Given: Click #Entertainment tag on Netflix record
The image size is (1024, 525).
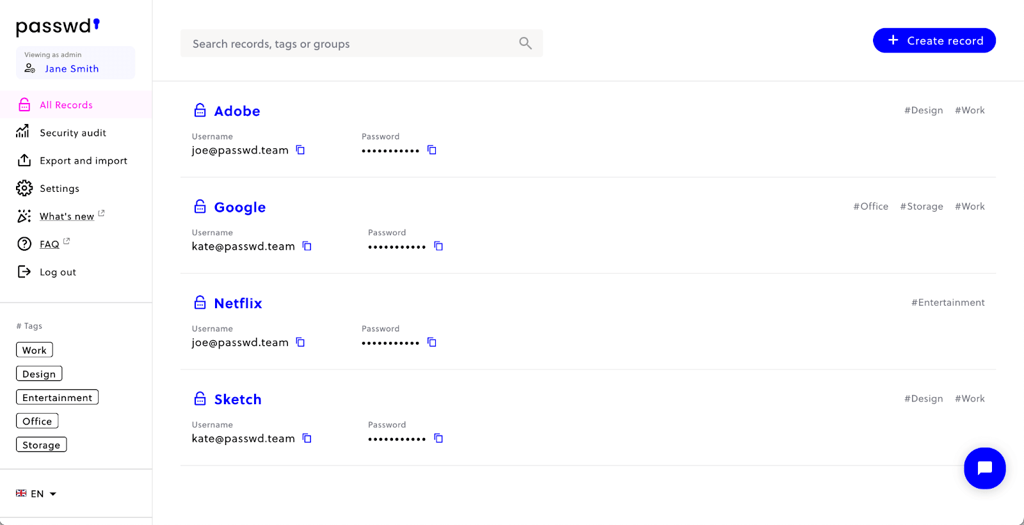Looking at the screenshot, I should pos(948,302).
